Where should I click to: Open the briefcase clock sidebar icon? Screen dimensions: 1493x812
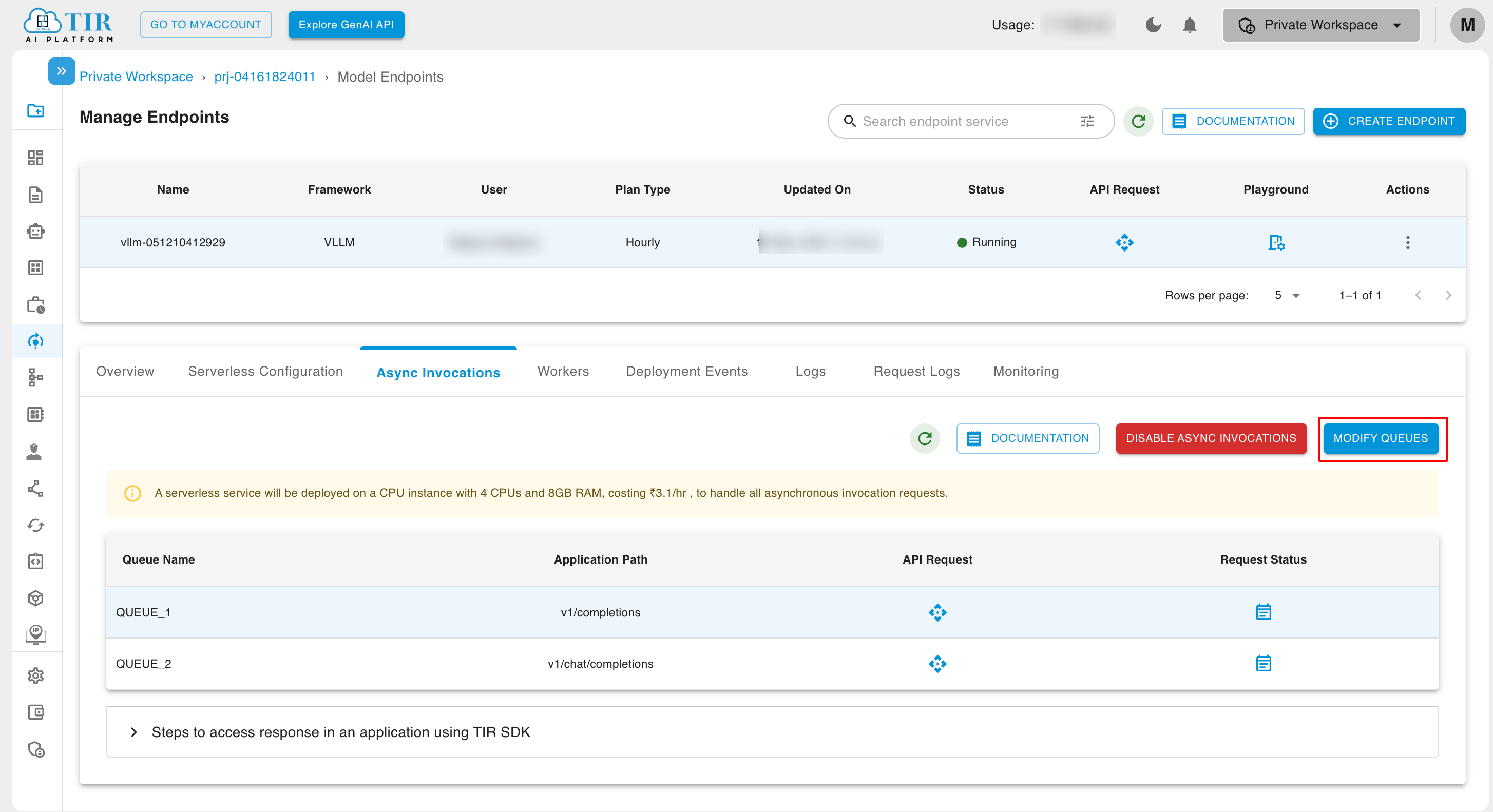[x=36, y=305]
